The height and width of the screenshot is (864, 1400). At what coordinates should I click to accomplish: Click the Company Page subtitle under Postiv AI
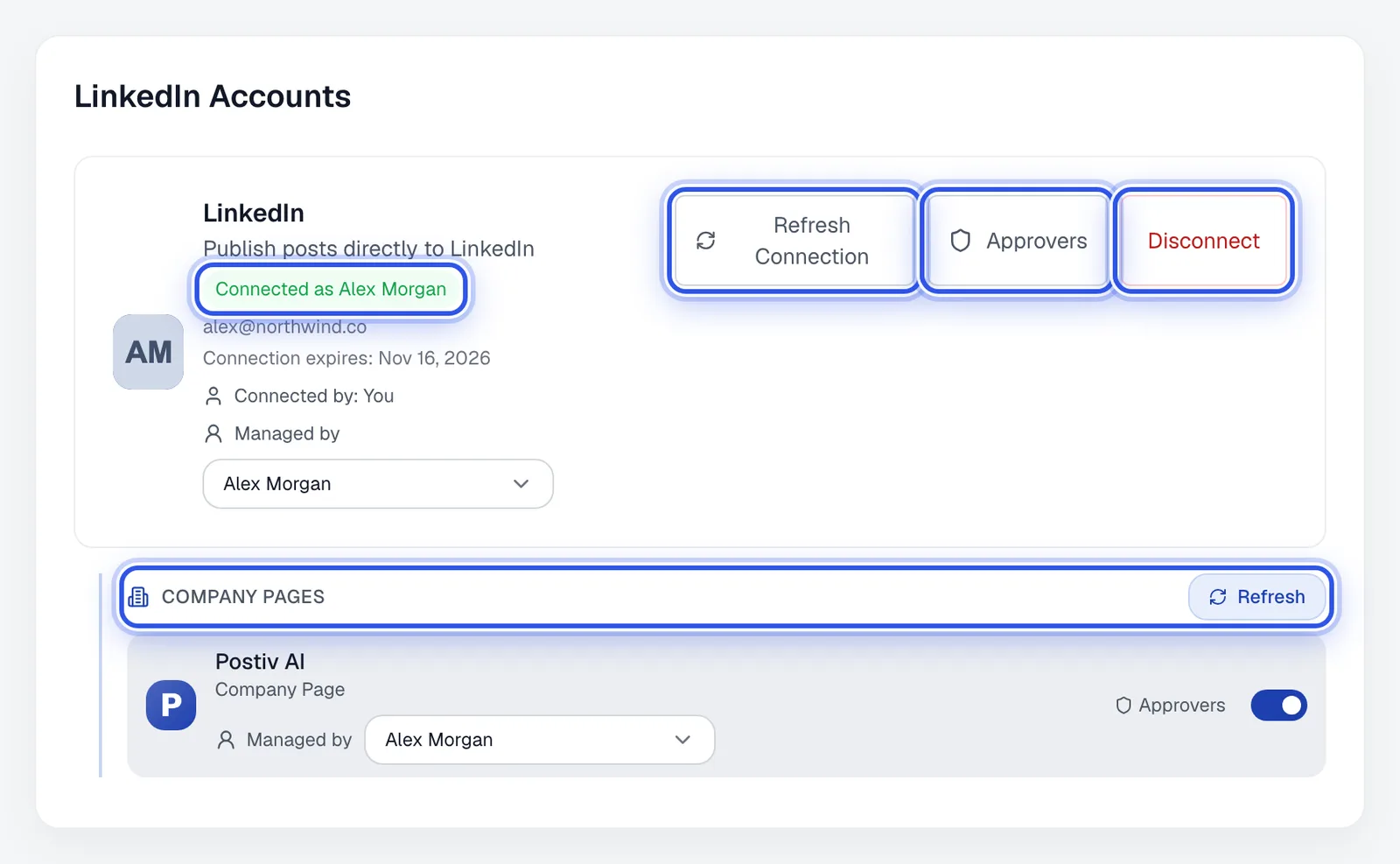tap(280, 690)
